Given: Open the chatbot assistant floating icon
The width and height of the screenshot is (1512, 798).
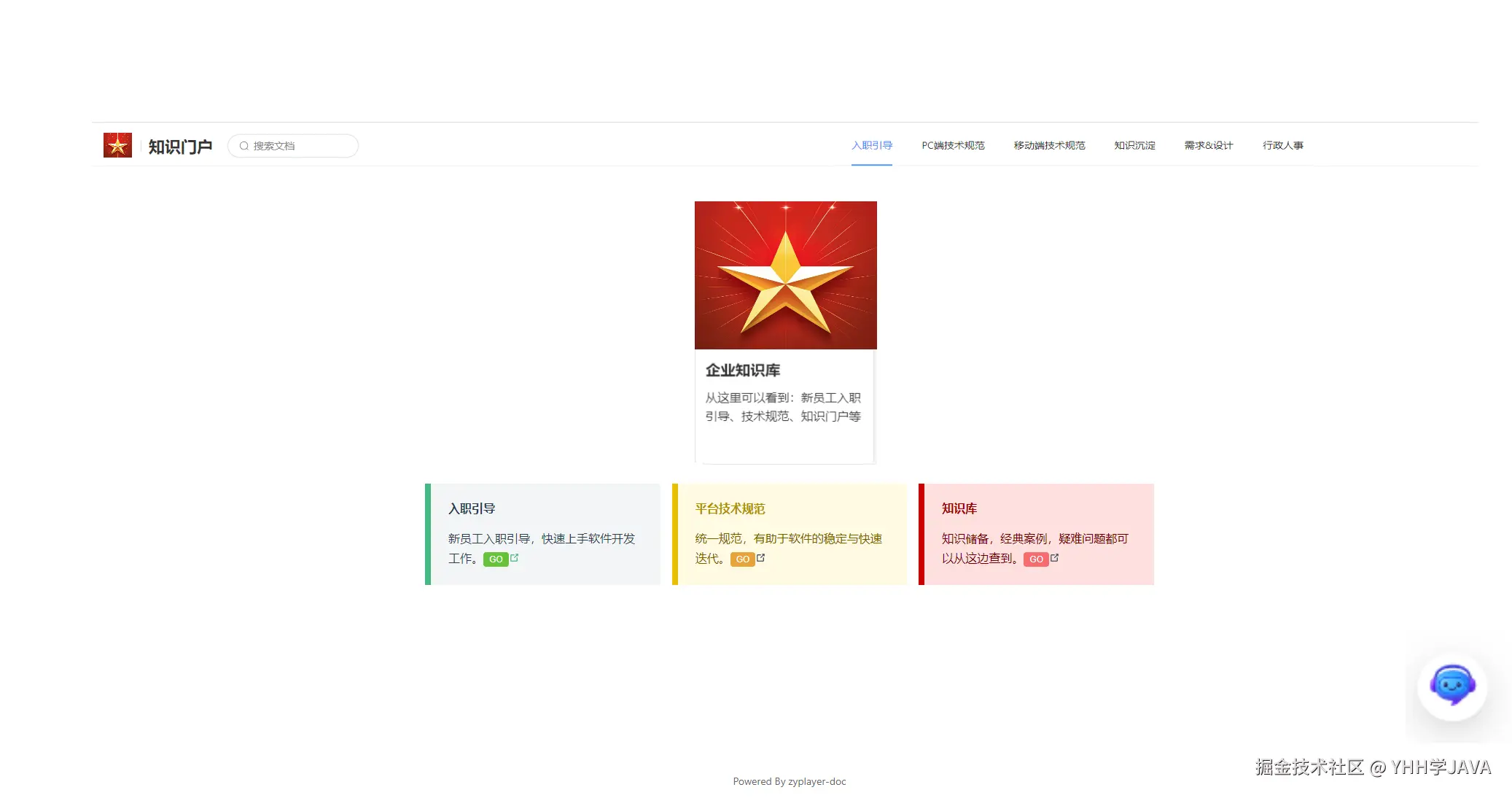Looking at the screenshot, I should click(1451, 686).
